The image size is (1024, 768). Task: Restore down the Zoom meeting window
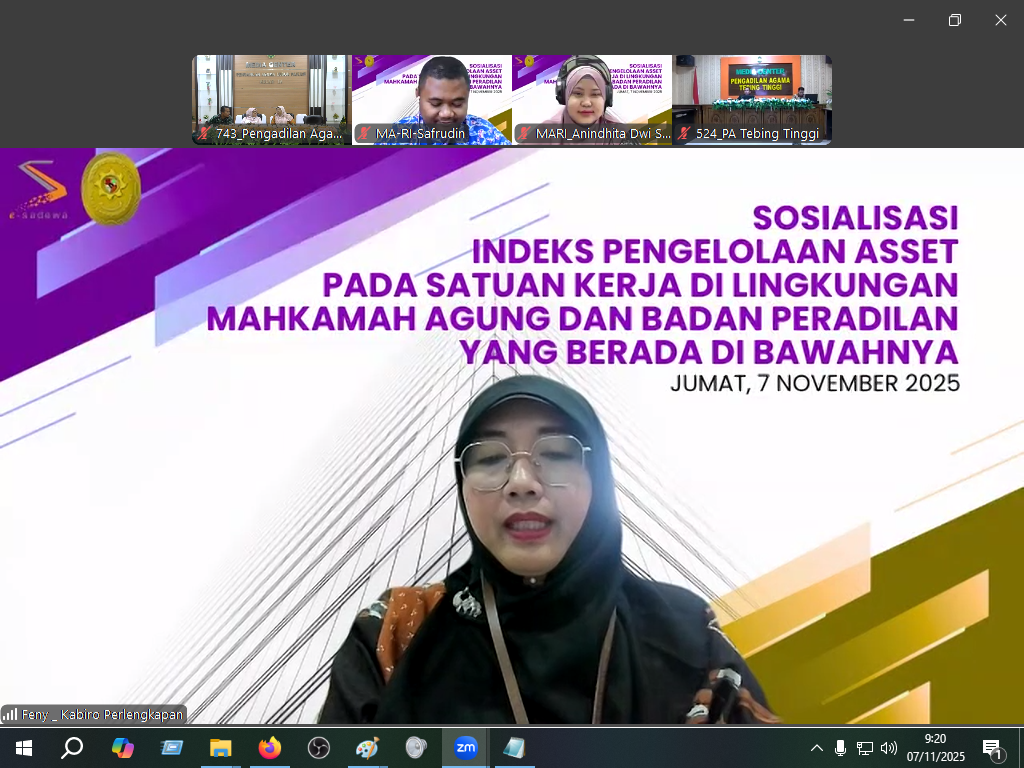[x=955, y=20]
